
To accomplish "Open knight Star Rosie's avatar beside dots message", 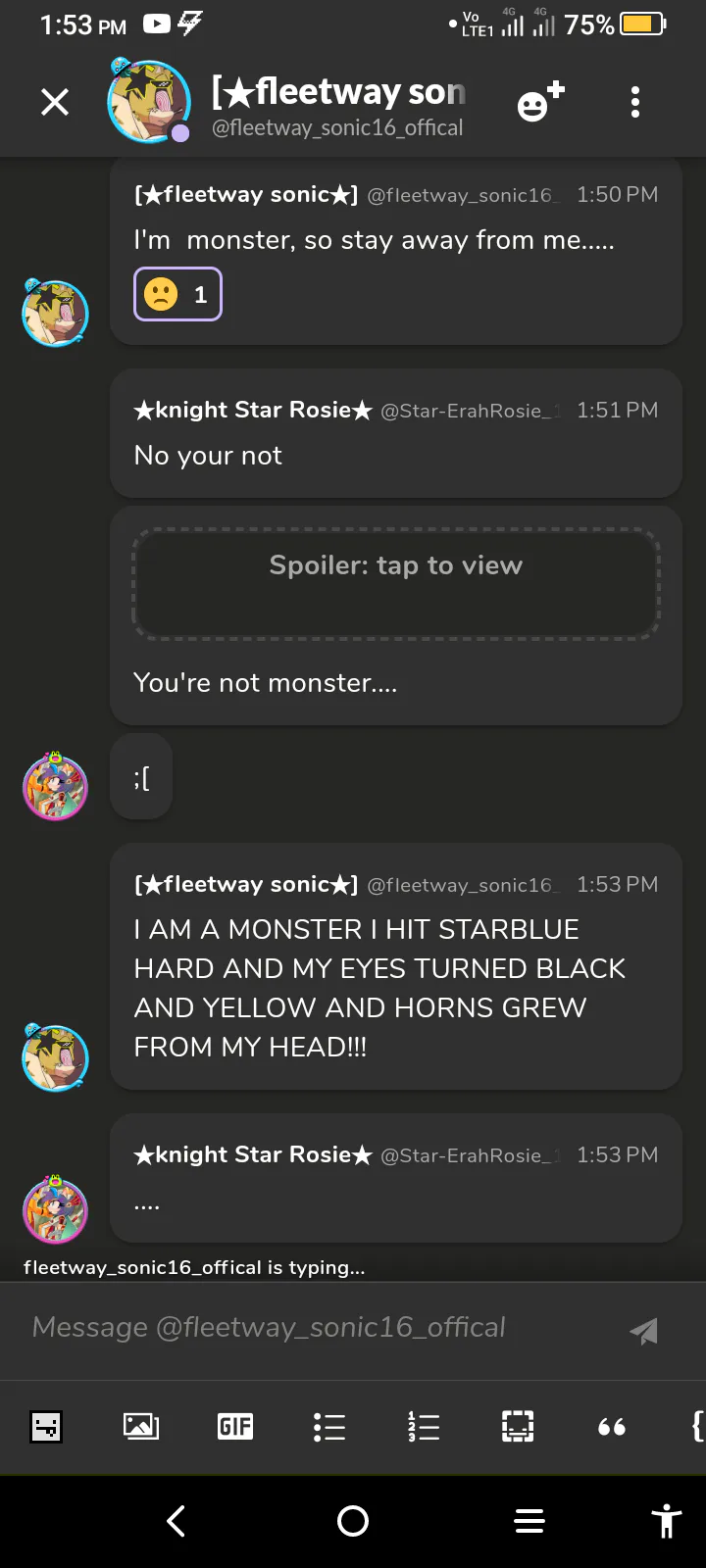I will (55, 1209).
